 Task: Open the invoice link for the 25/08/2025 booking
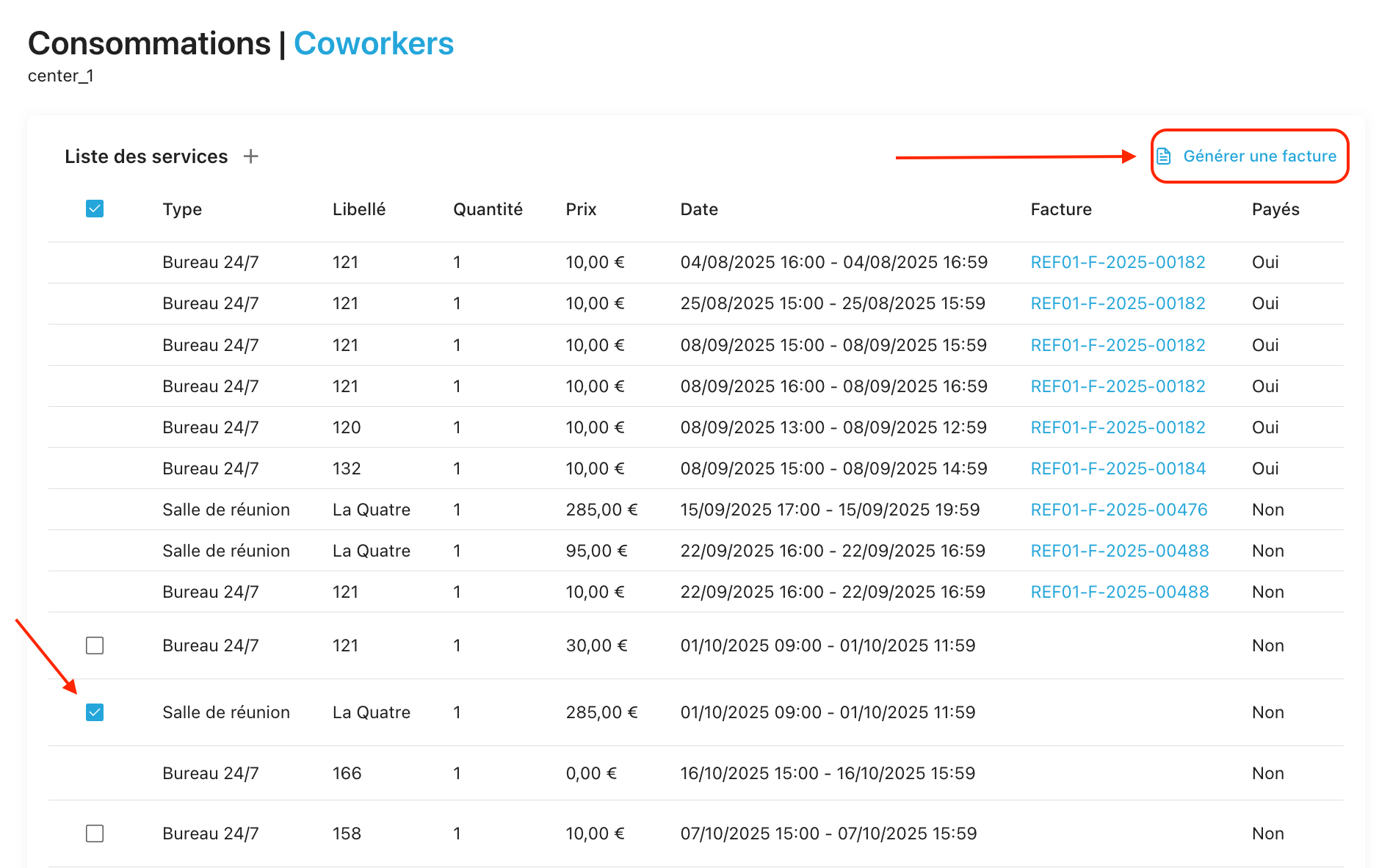(x=1118, y=303)
